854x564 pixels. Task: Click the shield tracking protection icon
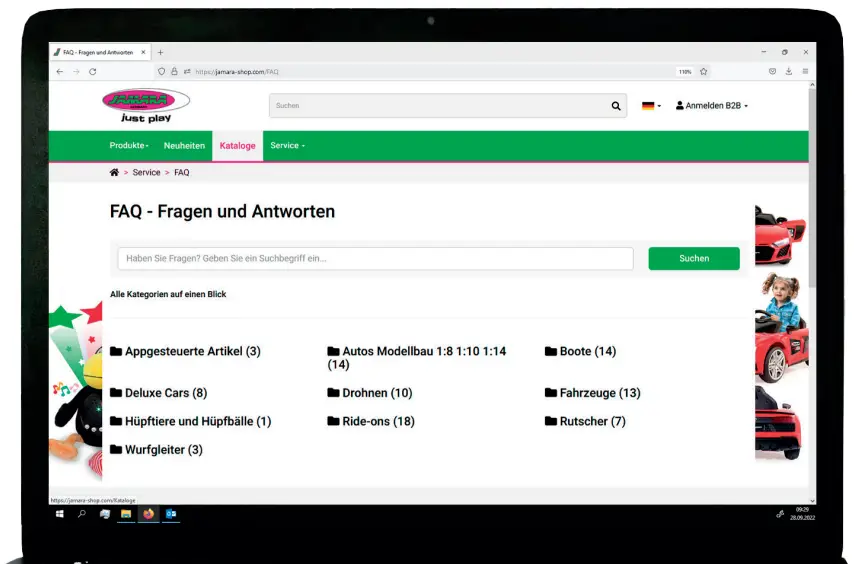tap(161, 71)
